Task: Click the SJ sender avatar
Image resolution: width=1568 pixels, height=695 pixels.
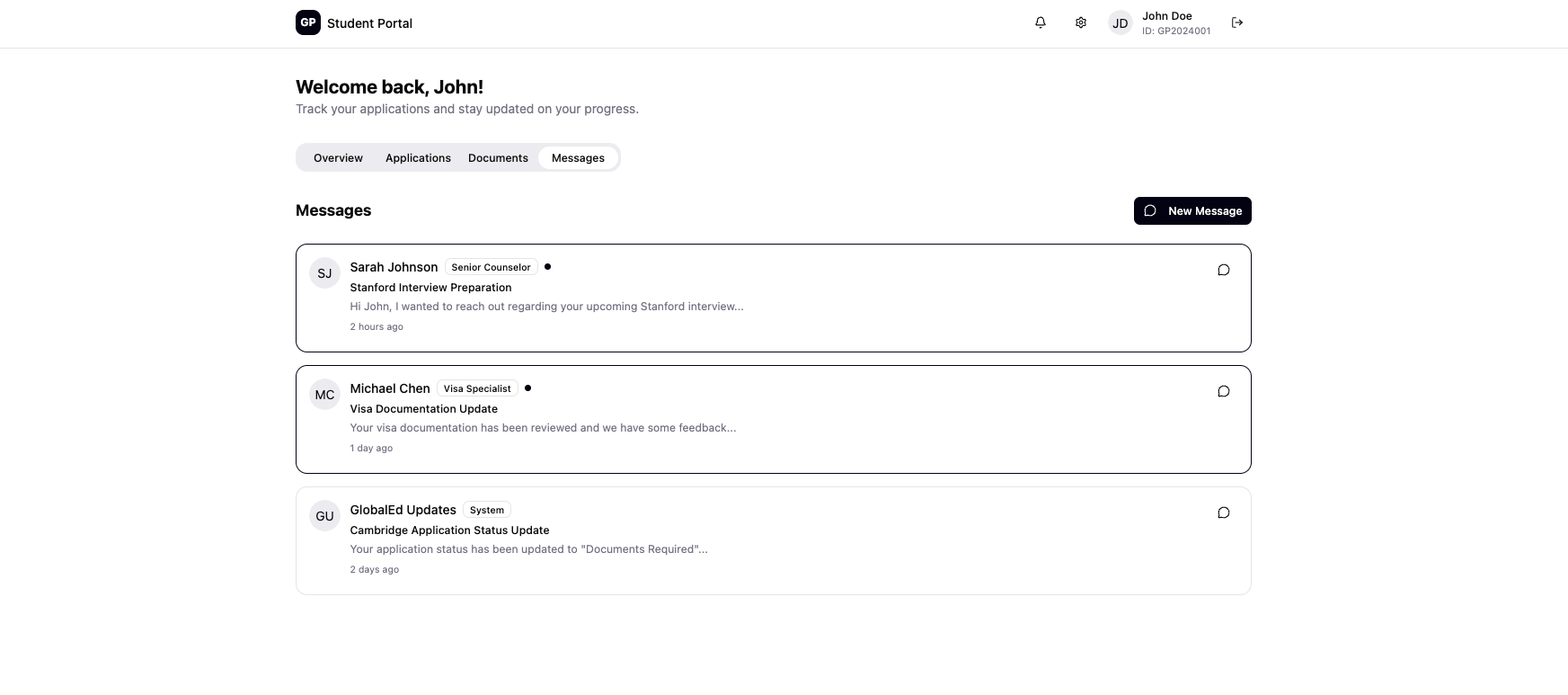Action: click(x=324, y=273)
